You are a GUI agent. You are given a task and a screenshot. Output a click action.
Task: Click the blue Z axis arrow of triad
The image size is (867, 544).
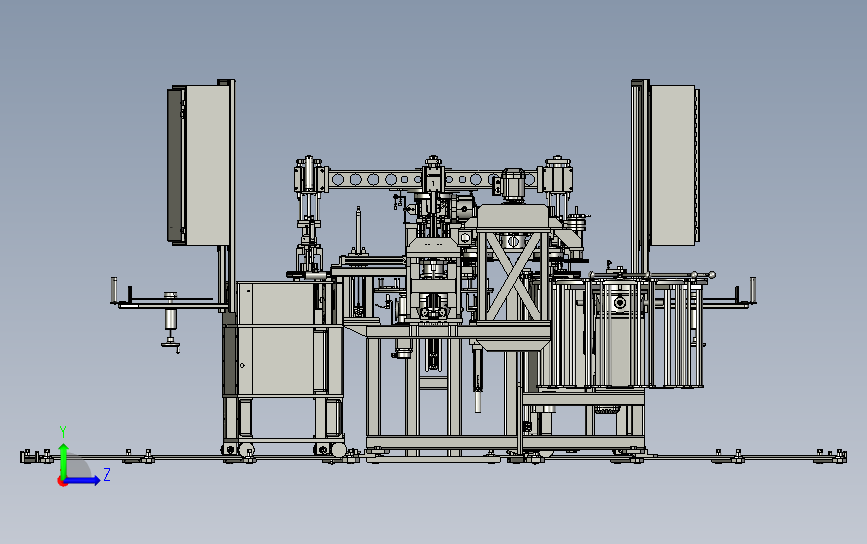click(83, 480)
